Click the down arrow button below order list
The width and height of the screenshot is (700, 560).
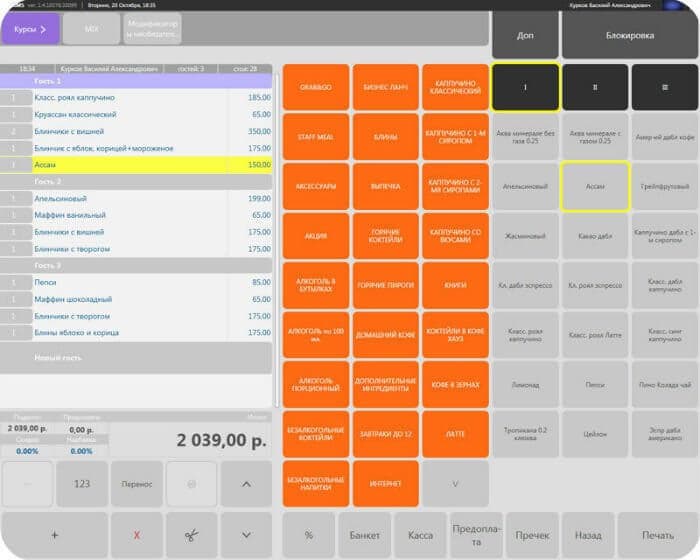coord(246,535)
